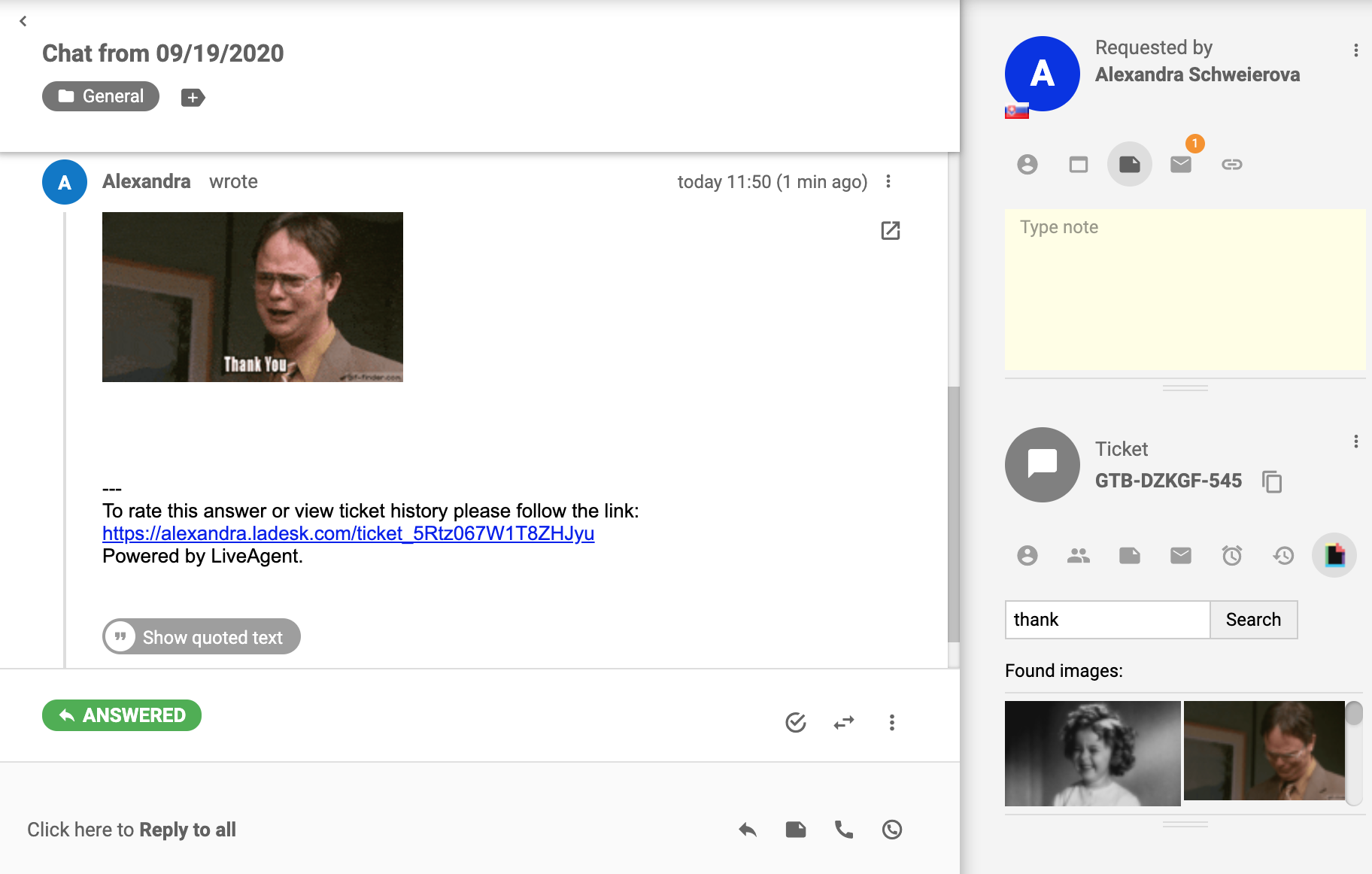Show quoted text in message
The image size is (1372, 874).
click(202, 636)
